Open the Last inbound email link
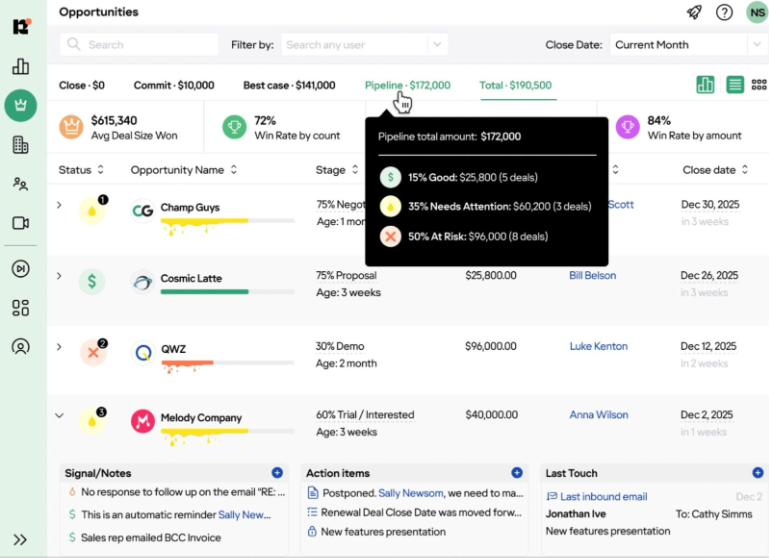This screenshot has width=769, height=558. [604, 497]
